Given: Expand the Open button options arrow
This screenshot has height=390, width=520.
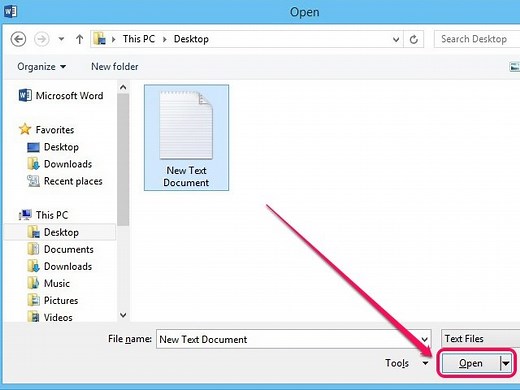Looking at the screenshot, I should coord(506,363).
